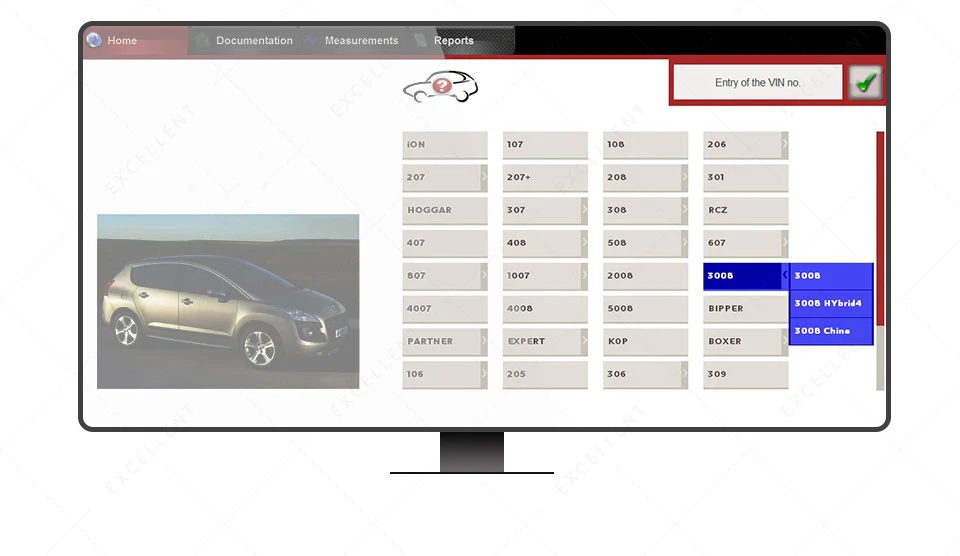The height and width of the screenshot is (556, 960).
Task: Select the 4008 model button
Action: coord(545,309)
